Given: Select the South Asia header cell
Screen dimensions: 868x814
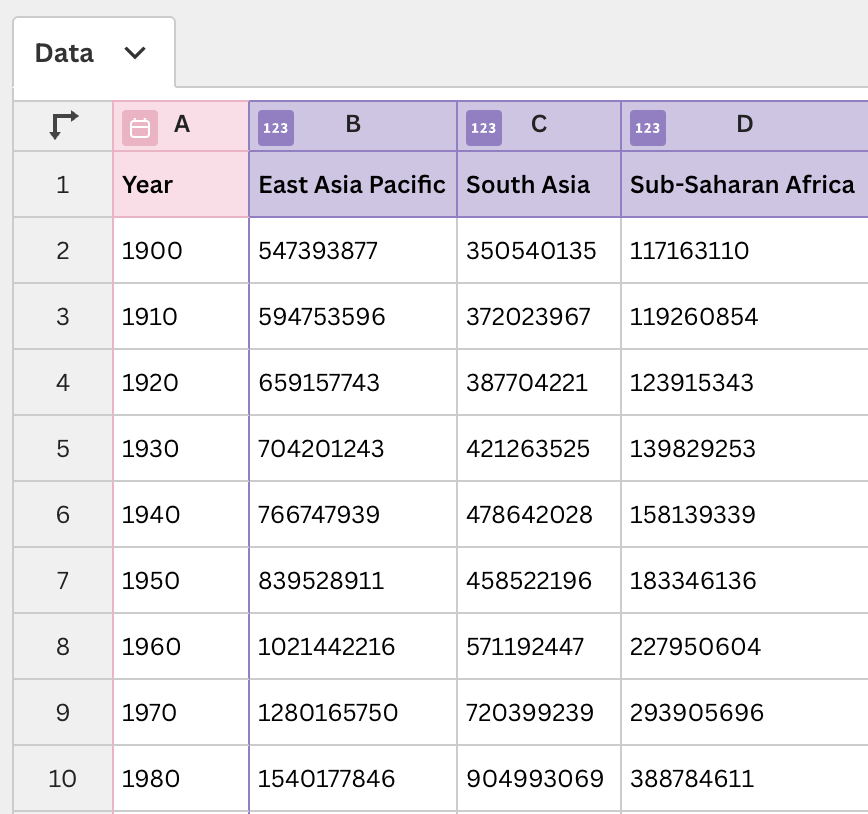Looking at the screenshot, I should [x=538, y=185].
